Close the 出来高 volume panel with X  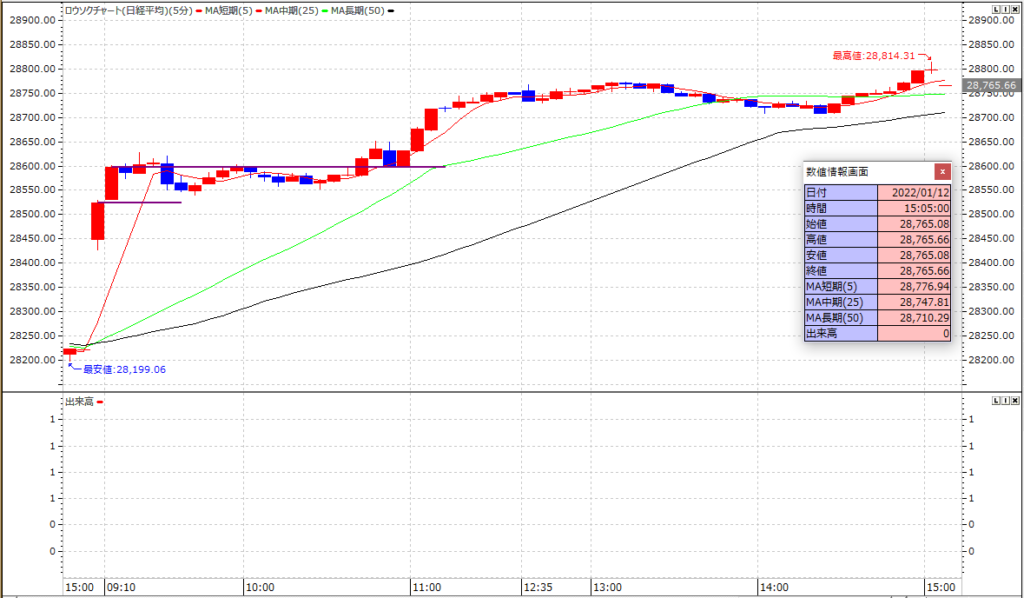1016,400
